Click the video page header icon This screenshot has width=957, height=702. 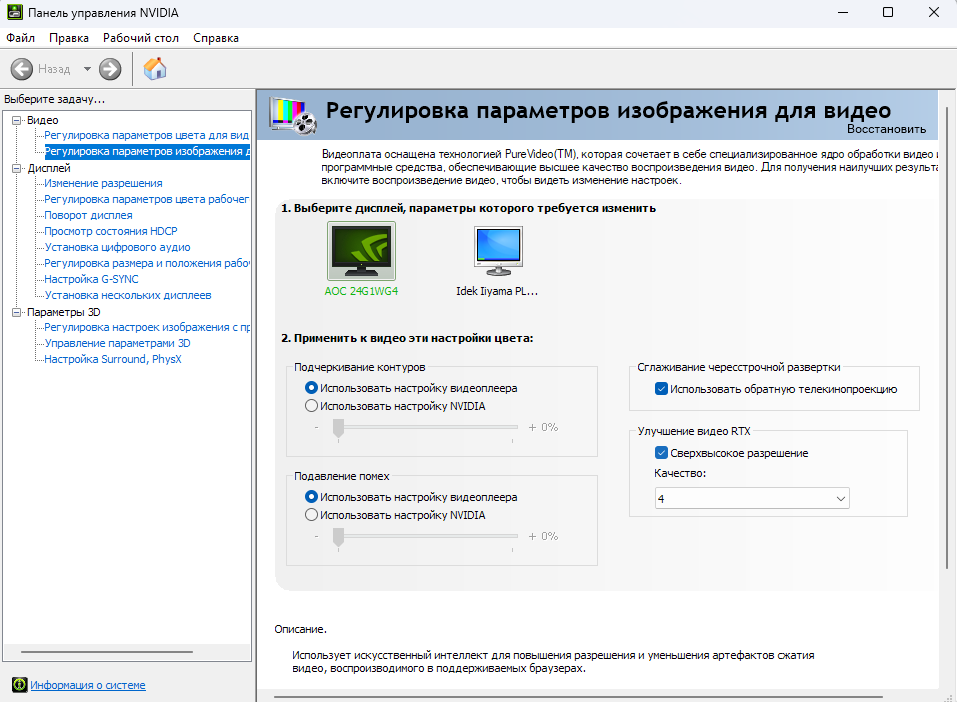click(294, 115)
